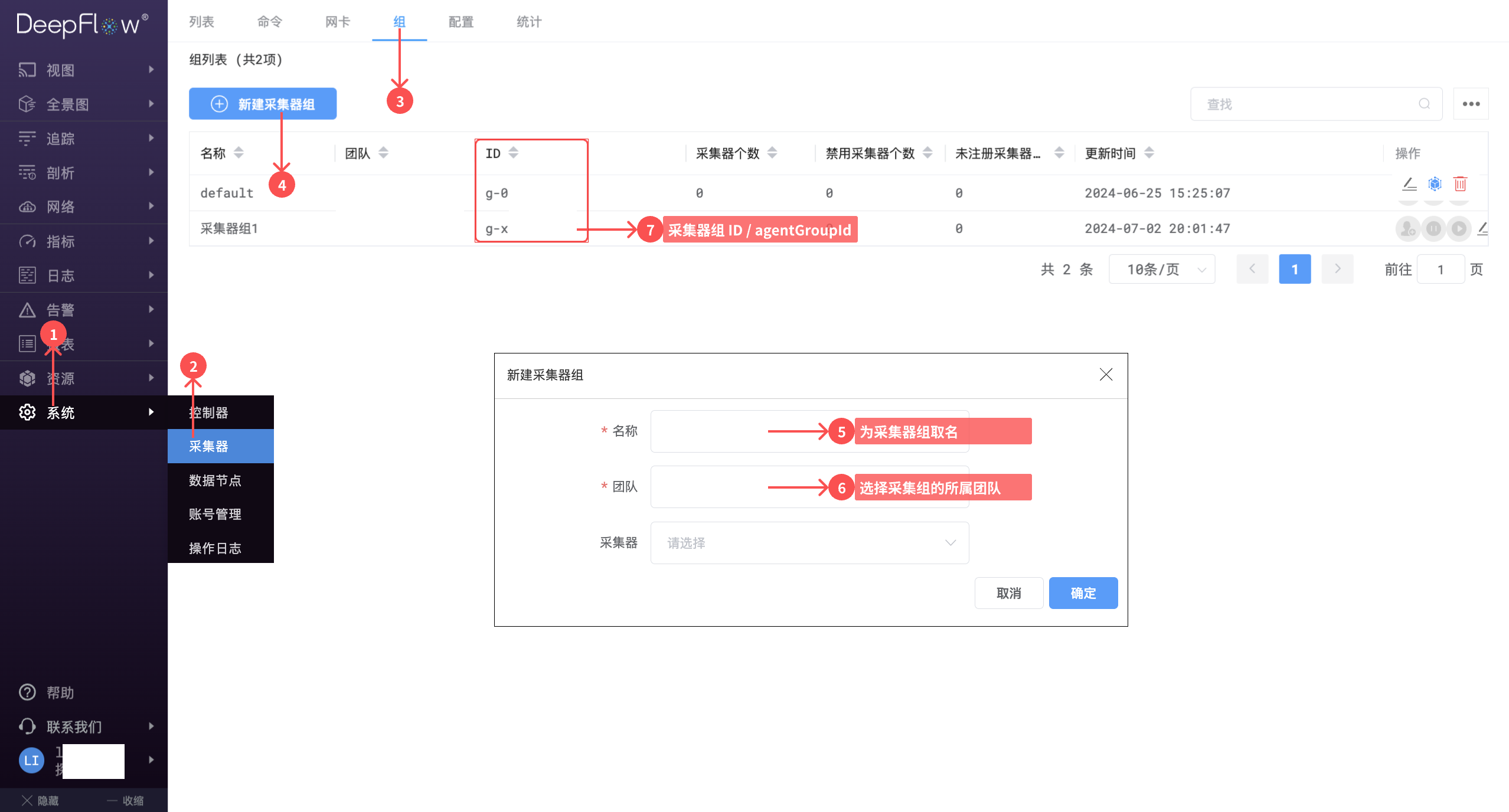Image resolution: width=1509 pixels, height=812 pixels.
Task: Click the 新建采集器组 button
Action: coord(263,103)
